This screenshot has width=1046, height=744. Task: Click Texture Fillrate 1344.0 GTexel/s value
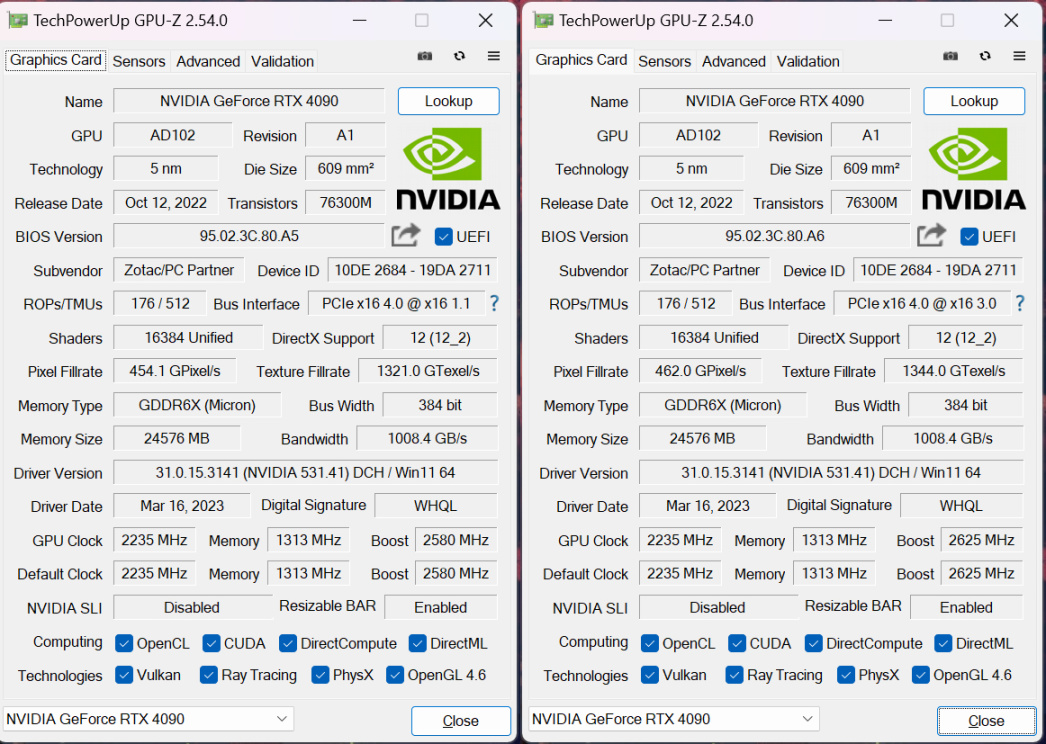tap(953, 371)
